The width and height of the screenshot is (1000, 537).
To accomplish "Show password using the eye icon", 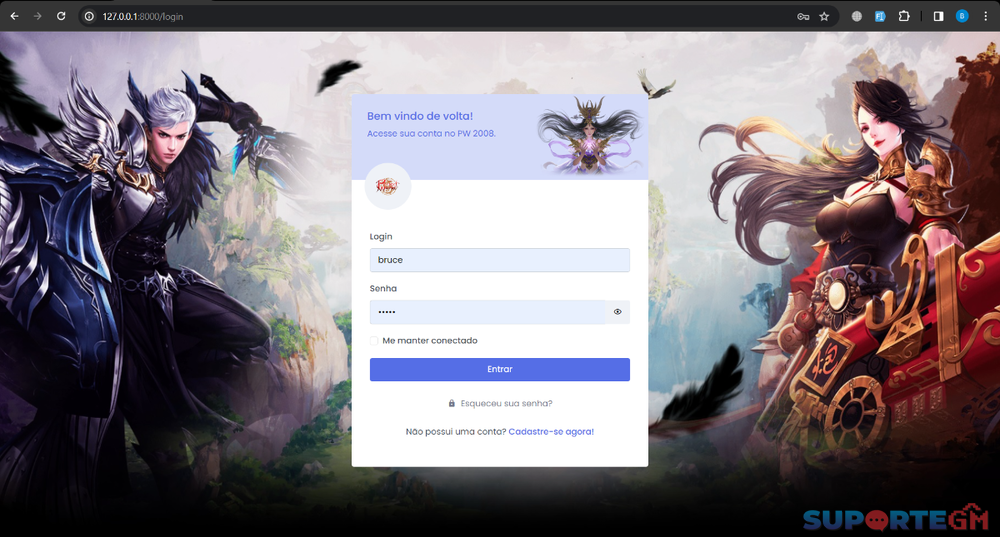I will pos(618,312).
